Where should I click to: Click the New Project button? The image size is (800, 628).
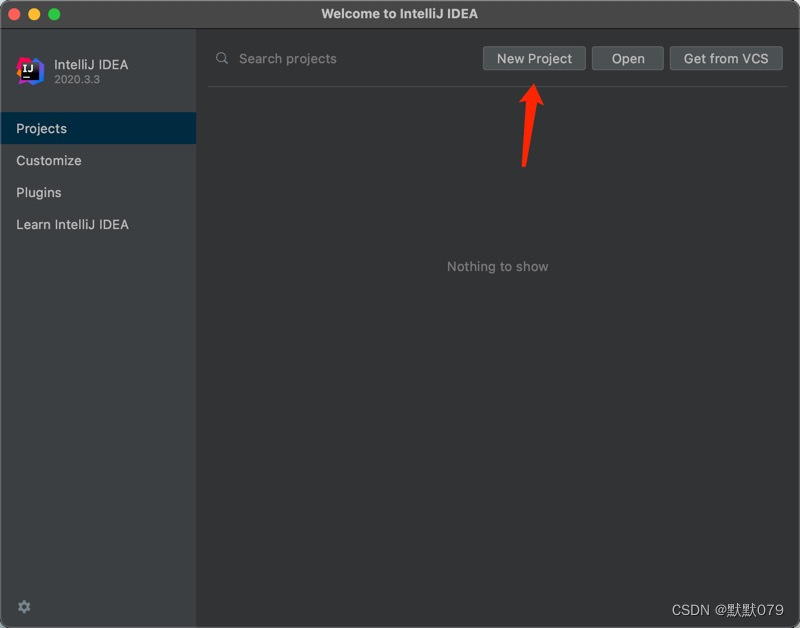click(534, 59)
